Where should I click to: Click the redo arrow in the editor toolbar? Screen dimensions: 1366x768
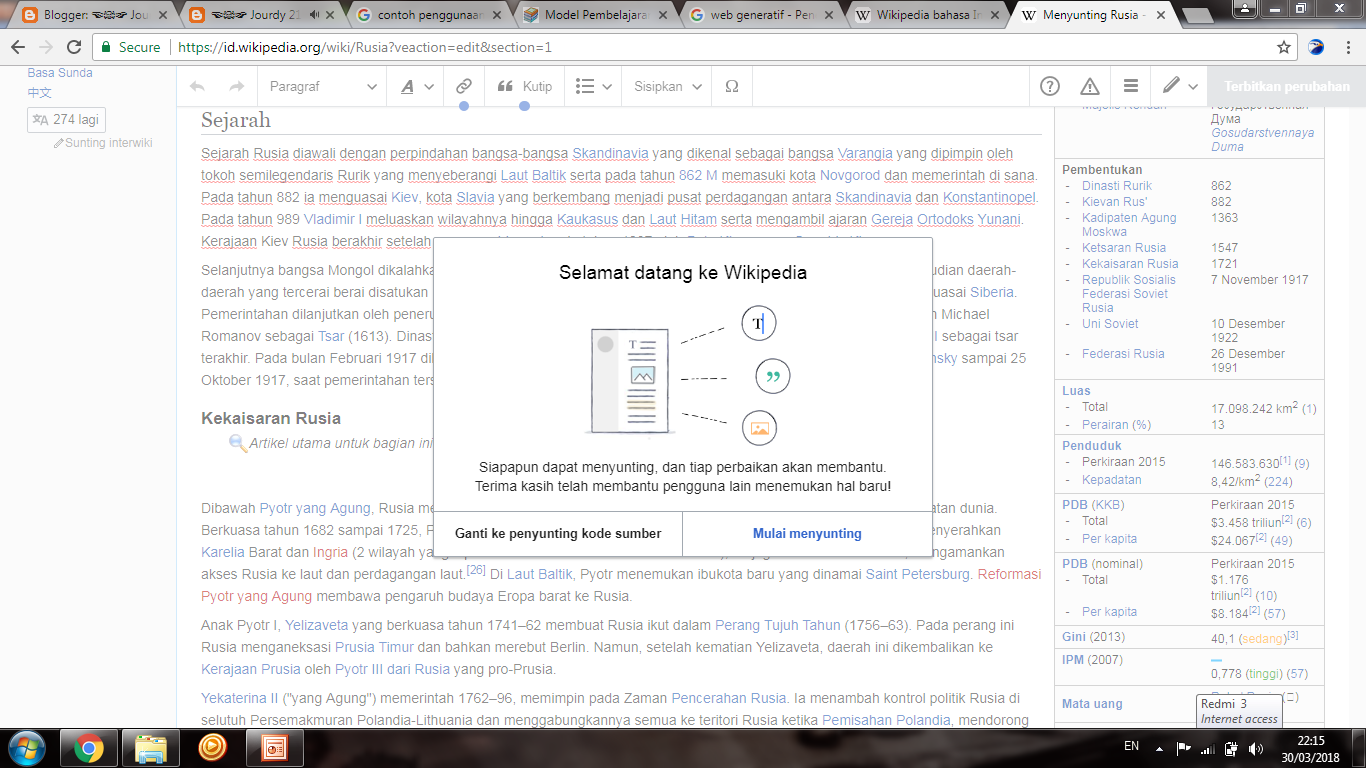point(237,86)
